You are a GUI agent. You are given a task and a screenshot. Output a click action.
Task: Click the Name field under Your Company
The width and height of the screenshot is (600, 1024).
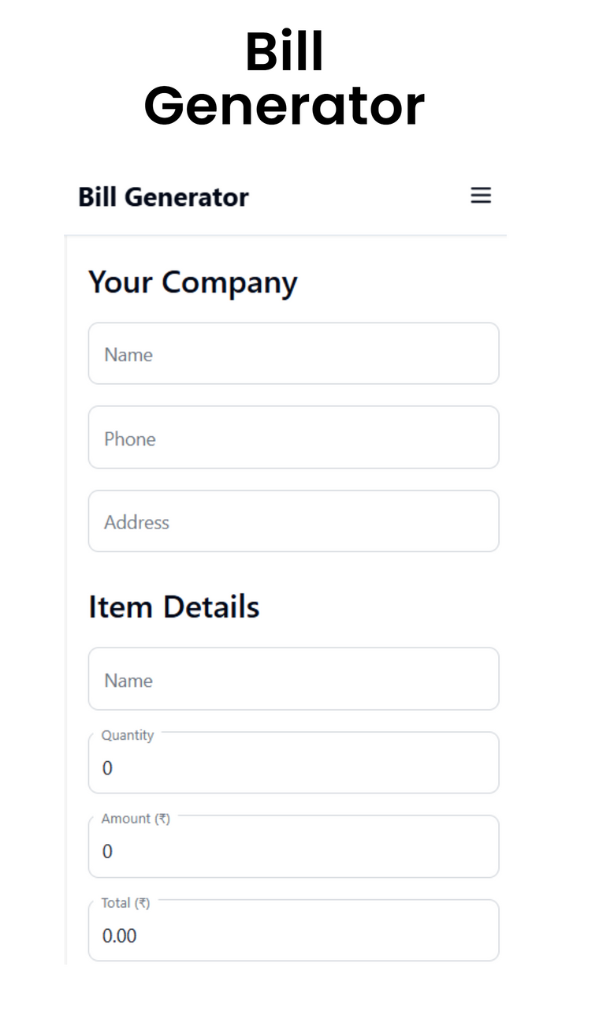pyautogui.click(x=293, y=353)
